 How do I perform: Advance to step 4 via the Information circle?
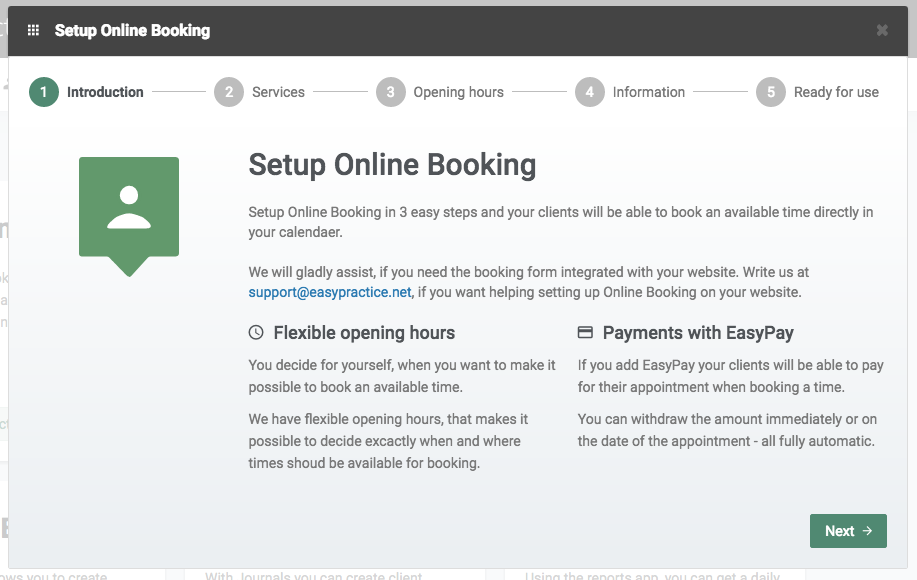pyautogui.click(x=590, y=92)
